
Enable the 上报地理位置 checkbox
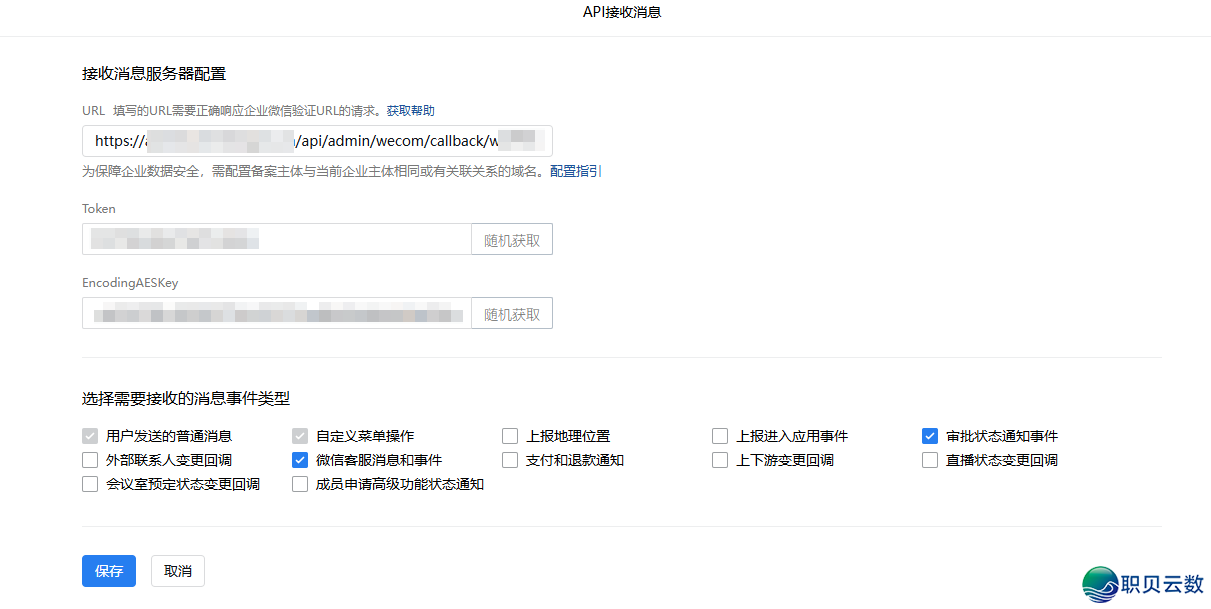(x=510, y=435)
